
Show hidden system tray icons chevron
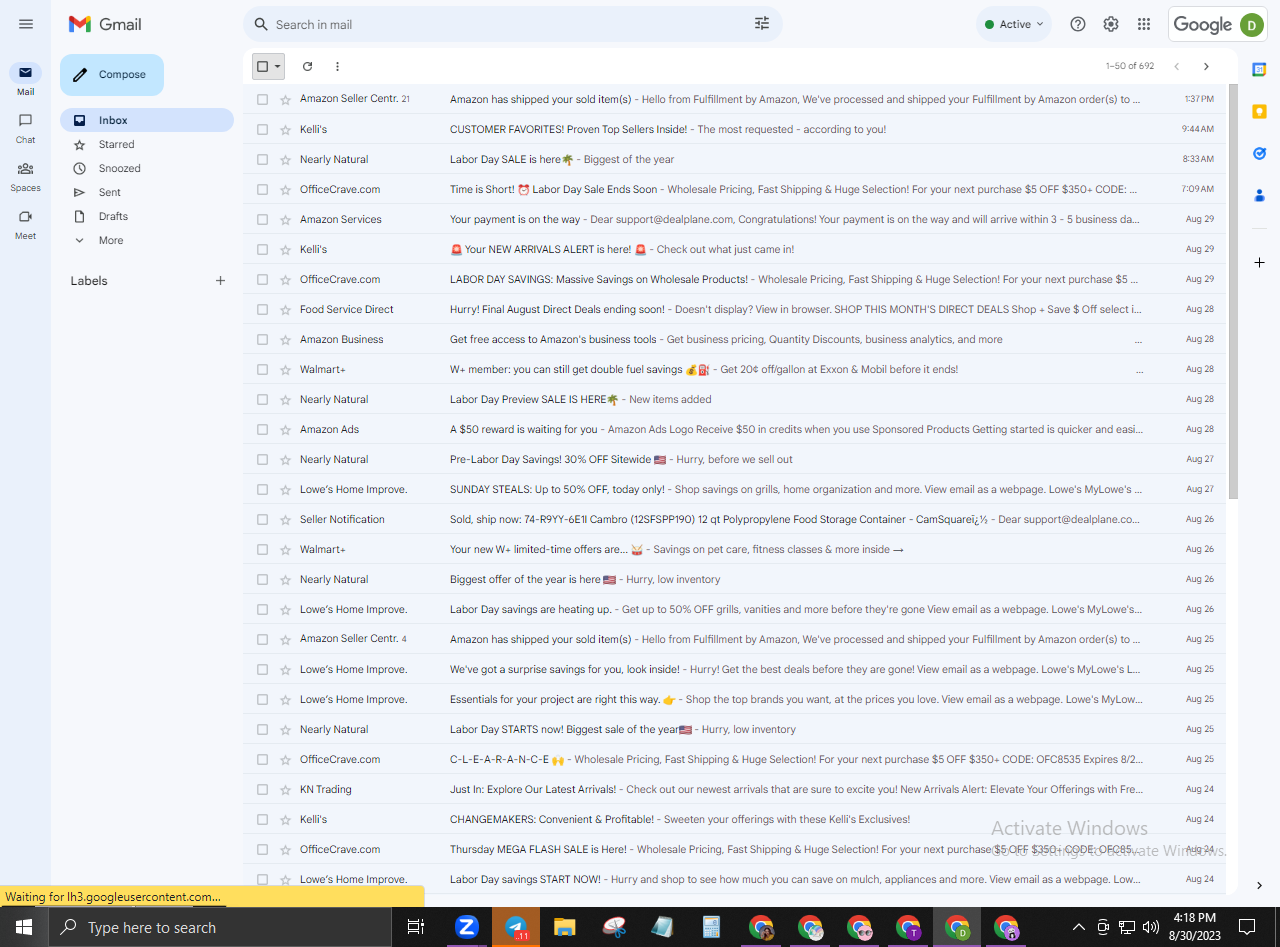1078,927
